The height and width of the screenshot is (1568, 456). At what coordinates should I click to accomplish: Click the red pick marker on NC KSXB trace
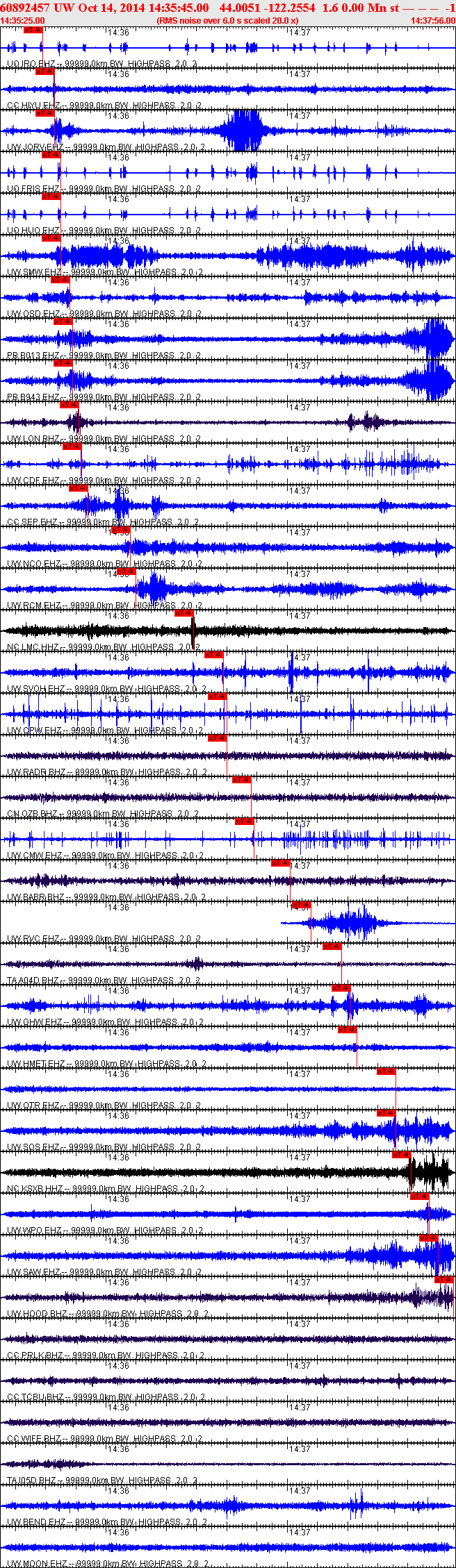click(x=401, y=1155)
